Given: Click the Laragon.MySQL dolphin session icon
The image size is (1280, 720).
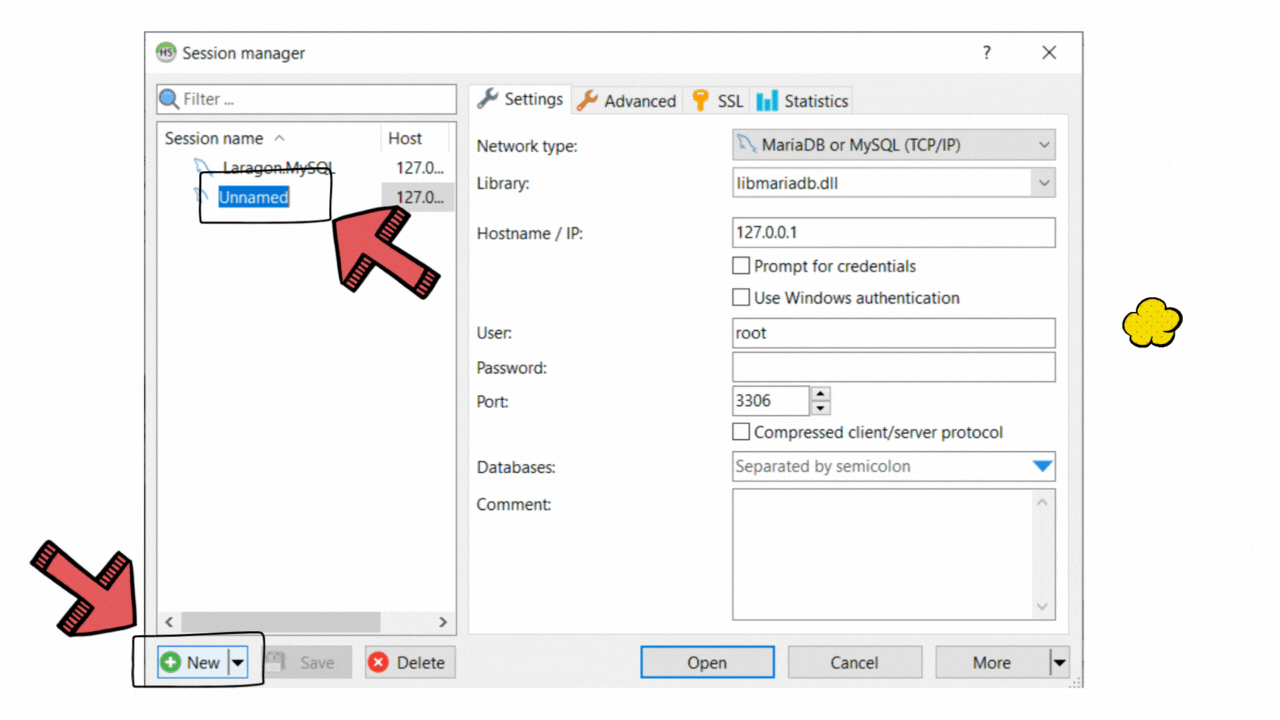Looking at the screenshot, I should 203,168.
